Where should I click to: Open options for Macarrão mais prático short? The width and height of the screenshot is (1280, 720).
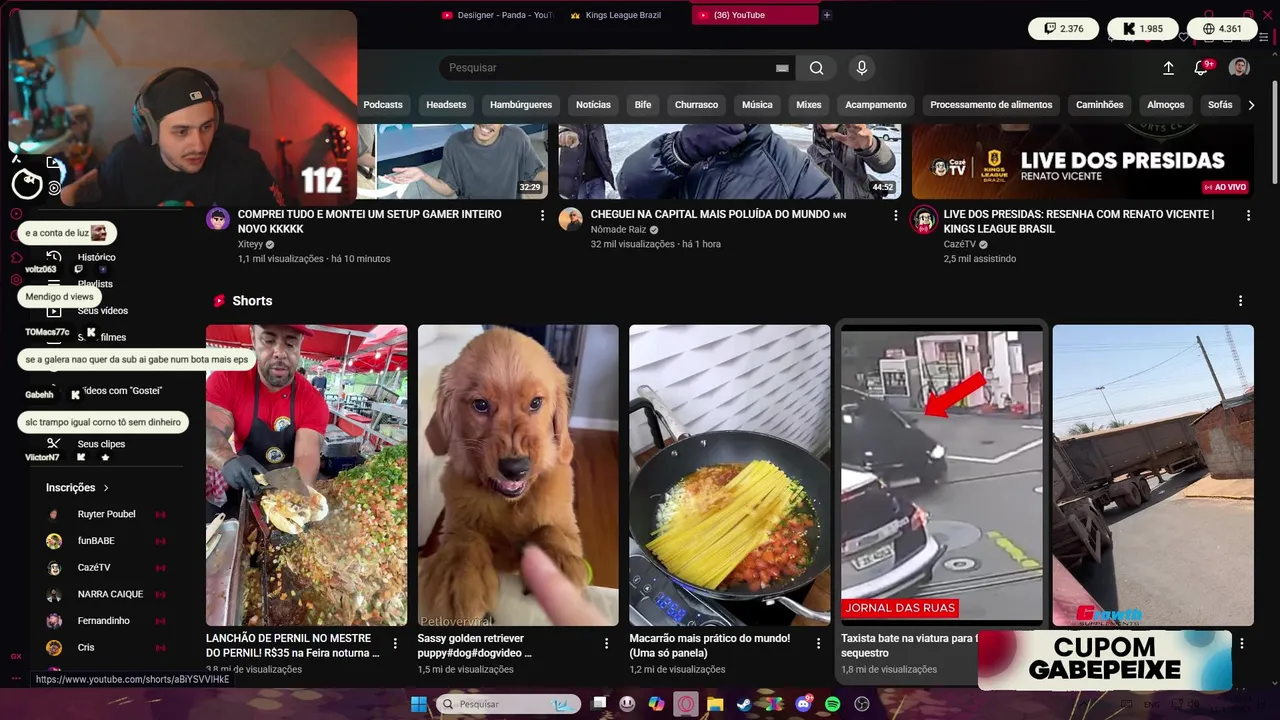tap(818, 644)
